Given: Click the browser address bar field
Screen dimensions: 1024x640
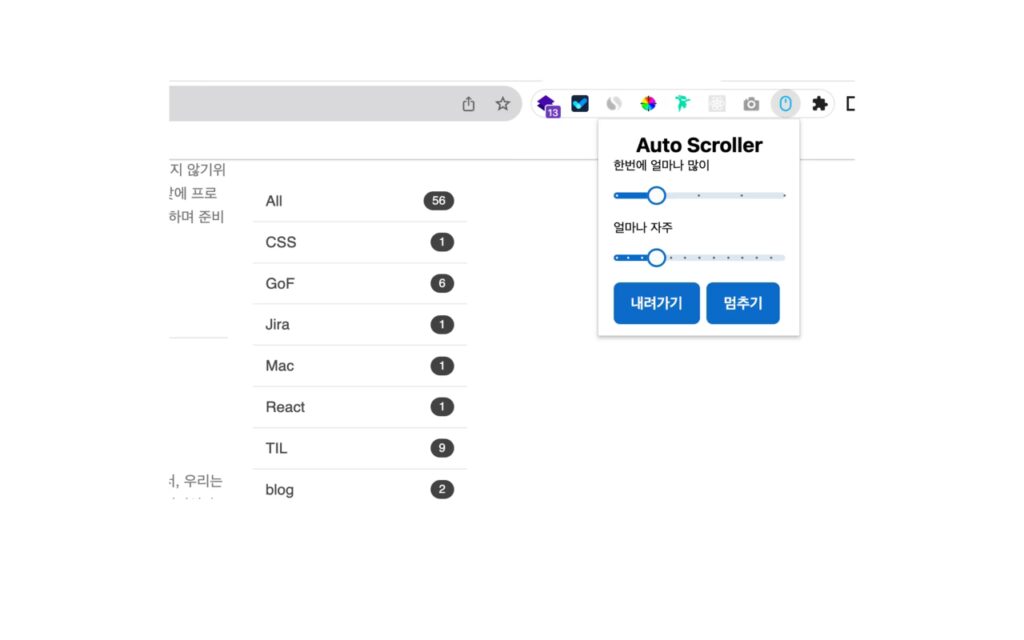Looking at the screenshot, I should pos(310,104).
